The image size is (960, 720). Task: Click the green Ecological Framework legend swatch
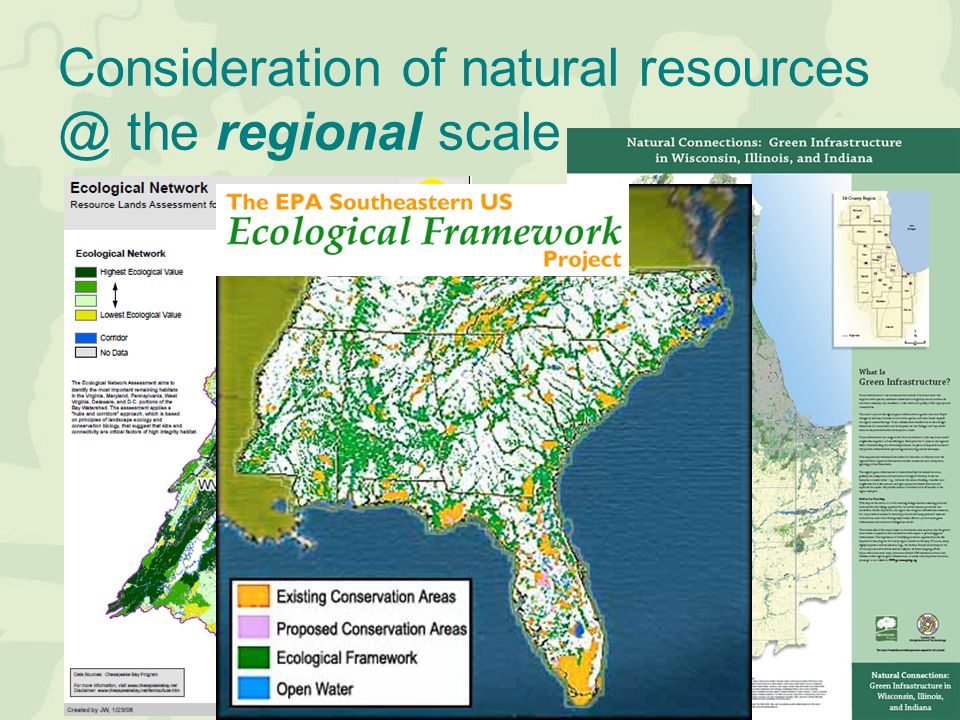[x=253, y=658]
